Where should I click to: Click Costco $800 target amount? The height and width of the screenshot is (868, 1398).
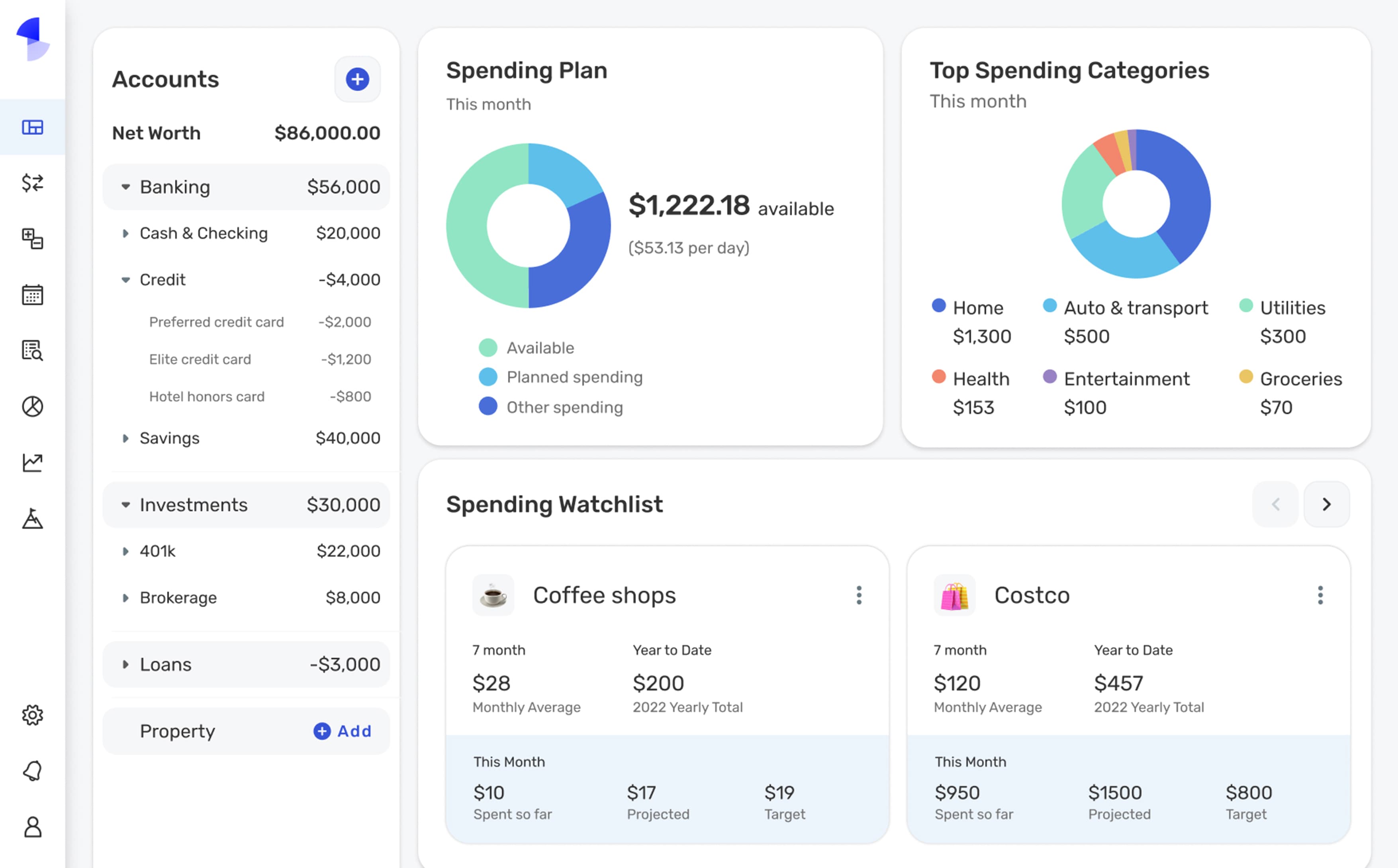(x=1249, y=793)
